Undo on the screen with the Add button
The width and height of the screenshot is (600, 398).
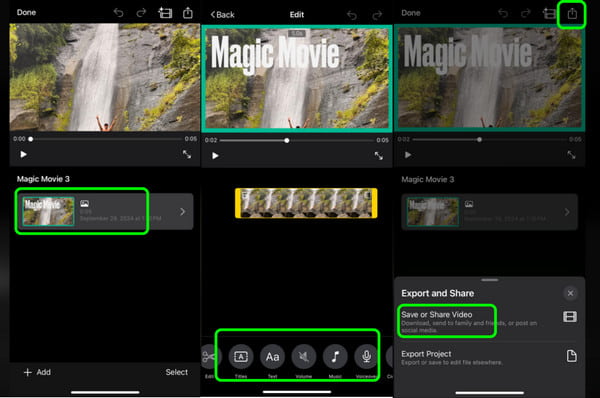pos(119,13)
